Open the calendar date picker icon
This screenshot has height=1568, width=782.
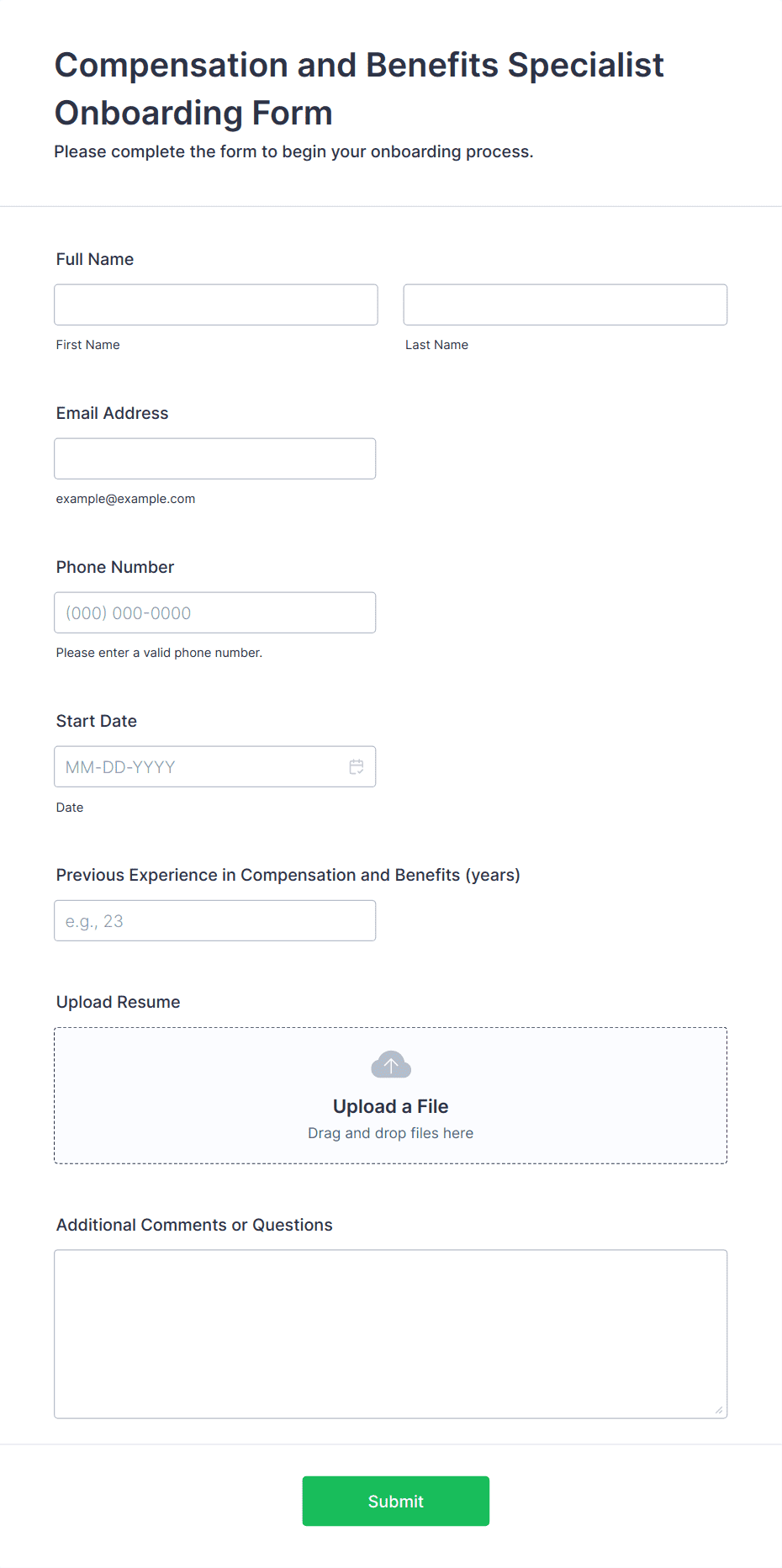coord(357,766)
